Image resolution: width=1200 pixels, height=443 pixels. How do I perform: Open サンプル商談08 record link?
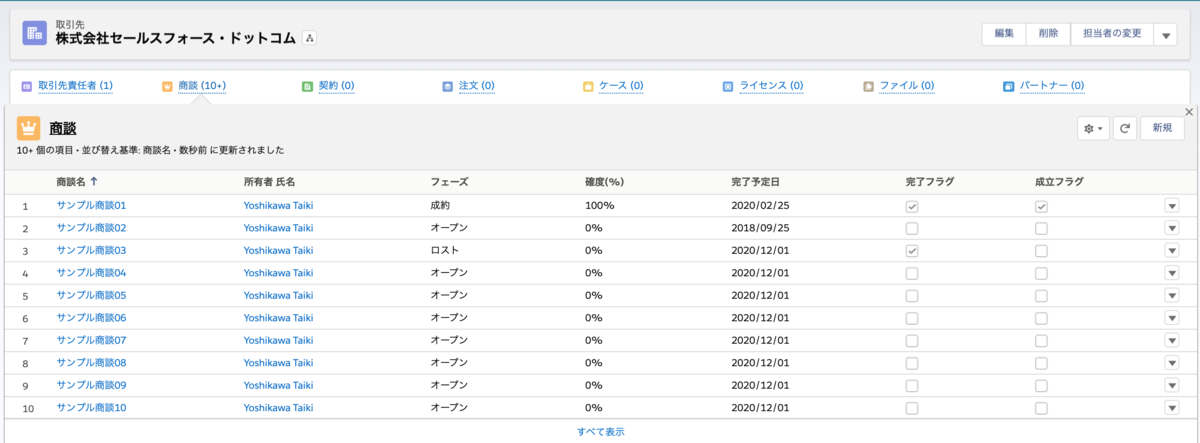click(91, 363)
